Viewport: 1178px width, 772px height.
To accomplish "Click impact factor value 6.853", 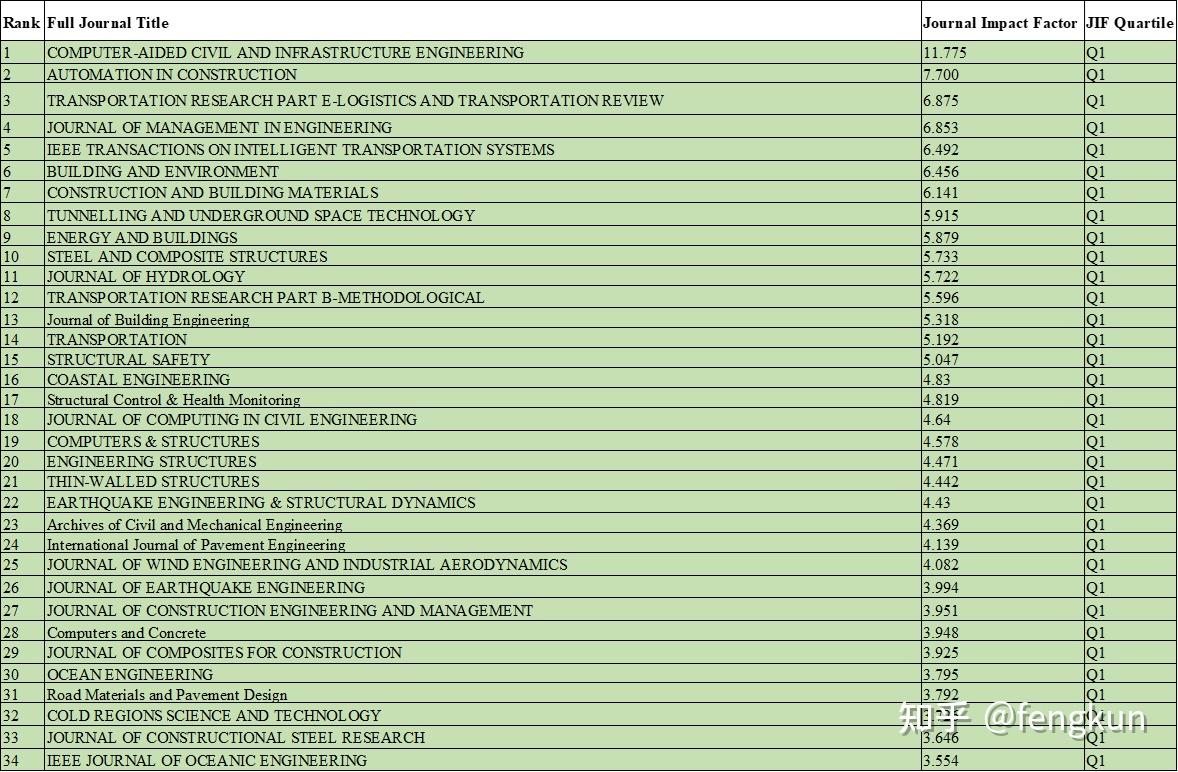I will coord(941,128).
